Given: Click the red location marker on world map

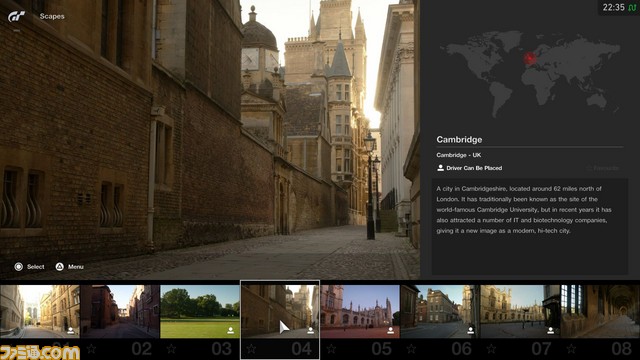Looking at the screenshot, I should point(530,58).
